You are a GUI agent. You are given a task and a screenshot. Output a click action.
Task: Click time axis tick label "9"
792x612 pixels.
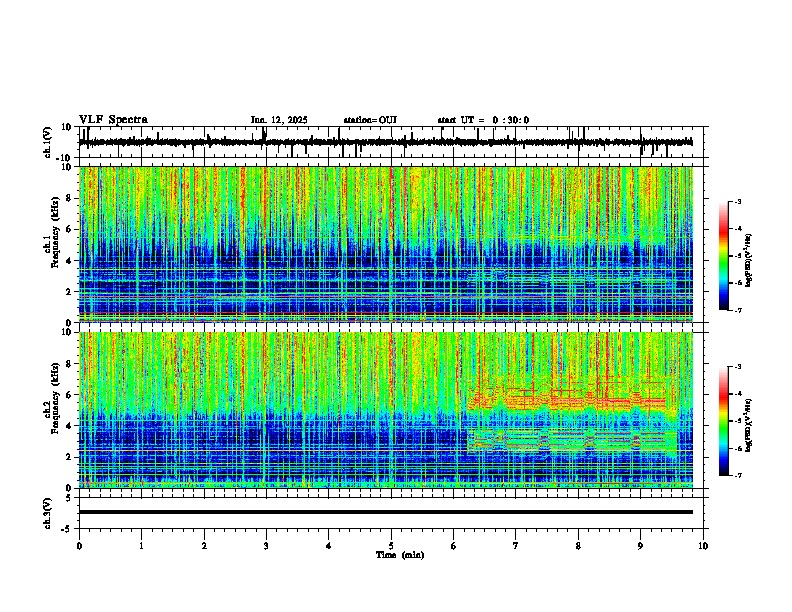click(640, 546)
